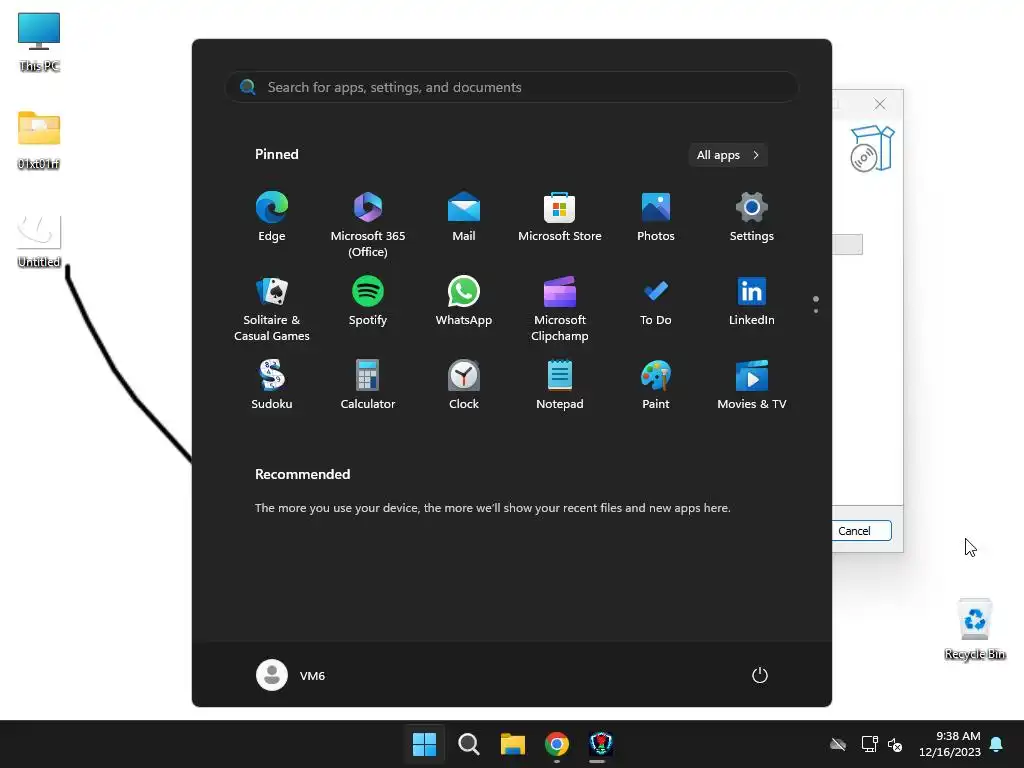Select the Untitled desktop file

(x=39, y=241)
